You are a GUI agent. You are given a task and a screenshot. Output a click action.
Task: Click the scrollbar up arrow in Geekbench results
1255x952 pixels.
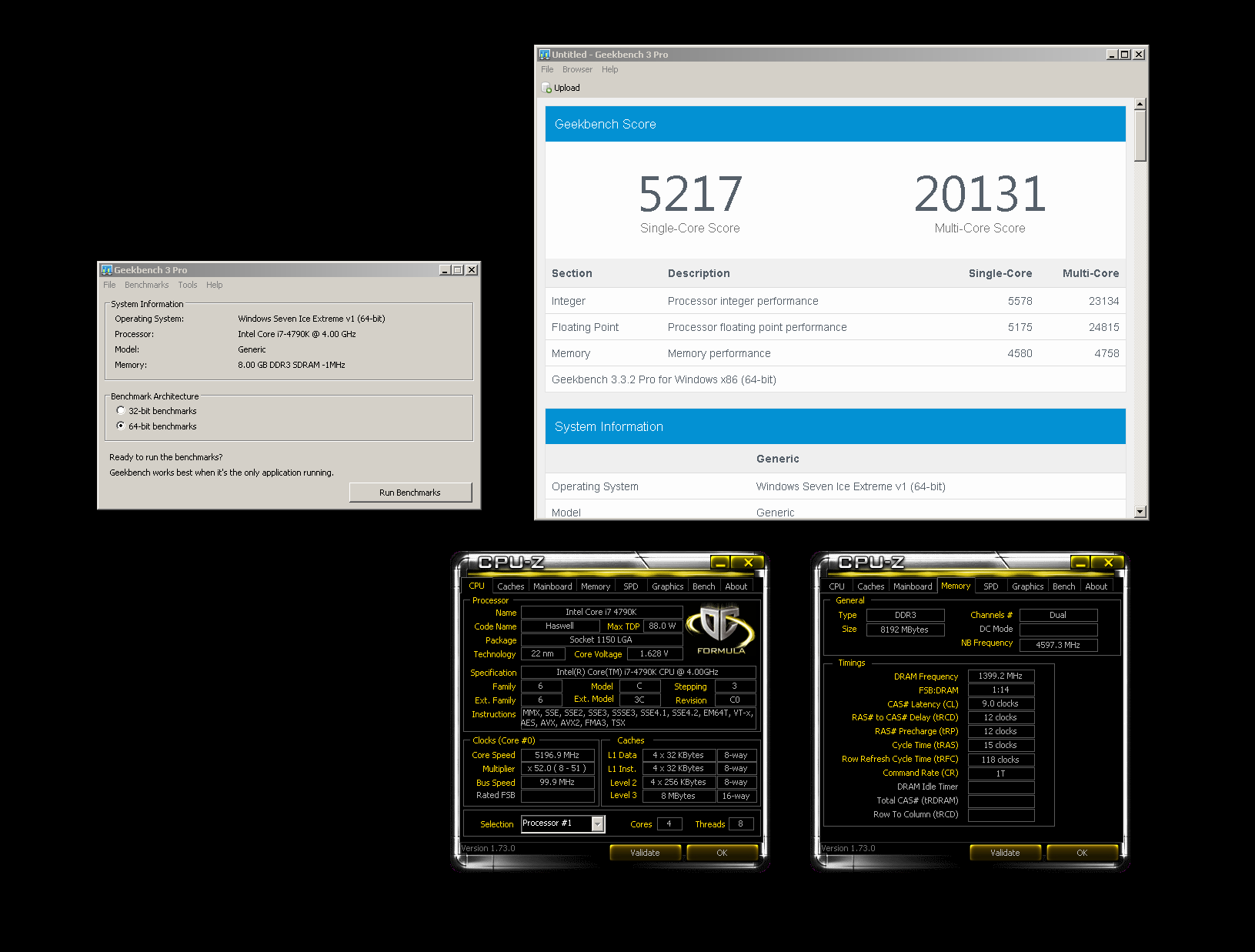tap(1140, 104)
